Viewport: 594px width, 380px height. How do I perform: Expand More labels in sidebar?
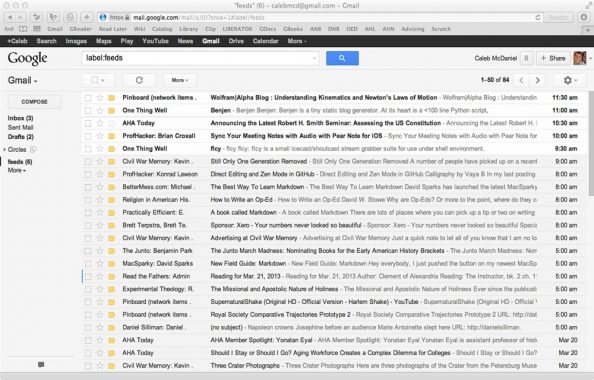coord(17,170)
